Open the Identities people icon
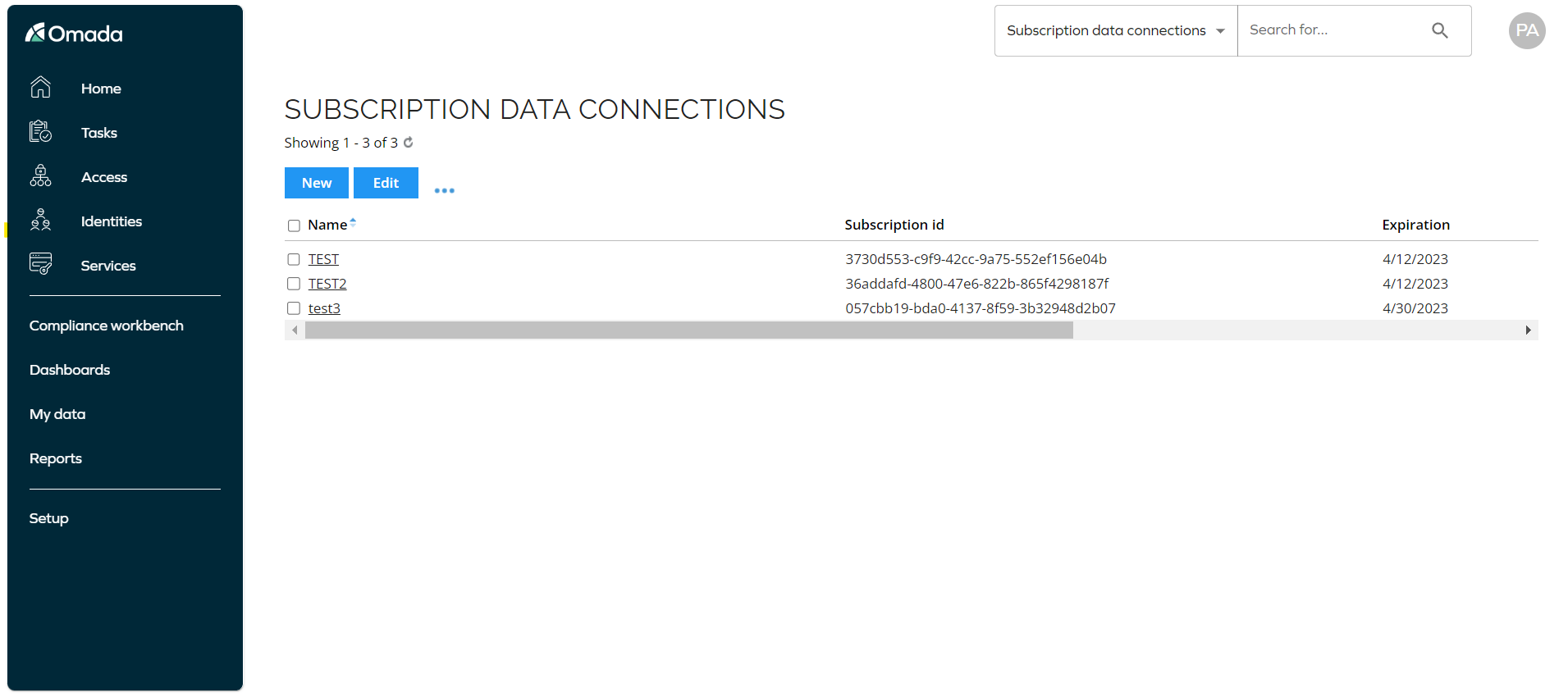The image size is (1568, 697). [x=40, y=220]
